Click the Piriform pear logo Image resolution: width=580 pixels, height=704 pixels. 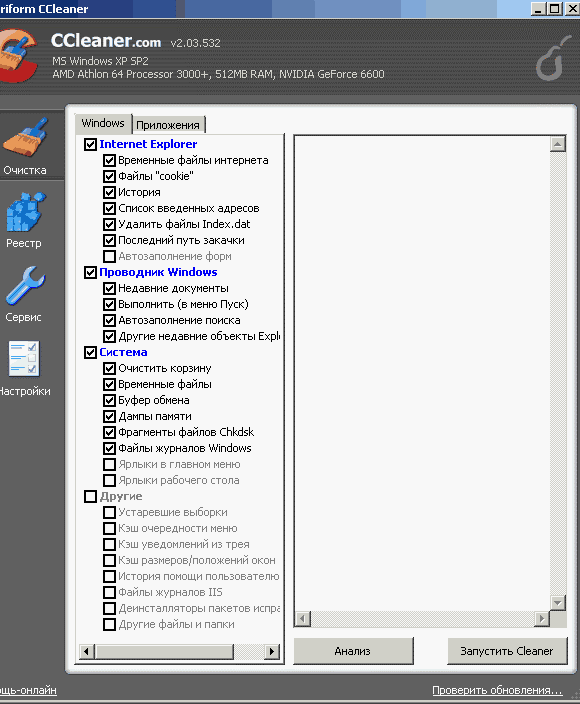[553, 58]
